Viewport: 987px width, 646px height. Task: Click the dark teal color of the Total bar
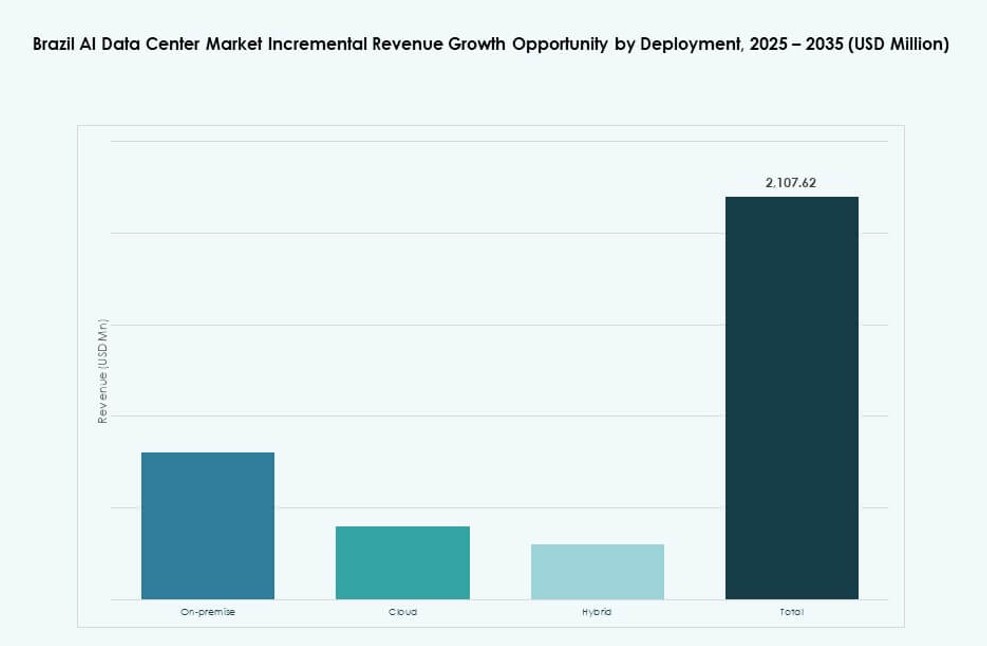(x=791, y=300)
